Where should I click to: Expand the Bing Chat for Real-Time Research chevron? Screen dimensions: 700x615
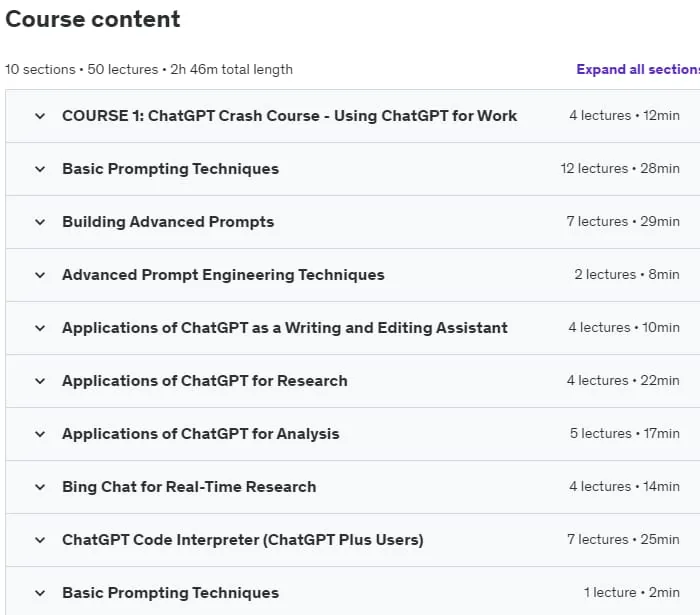click(x=40, y=487)
